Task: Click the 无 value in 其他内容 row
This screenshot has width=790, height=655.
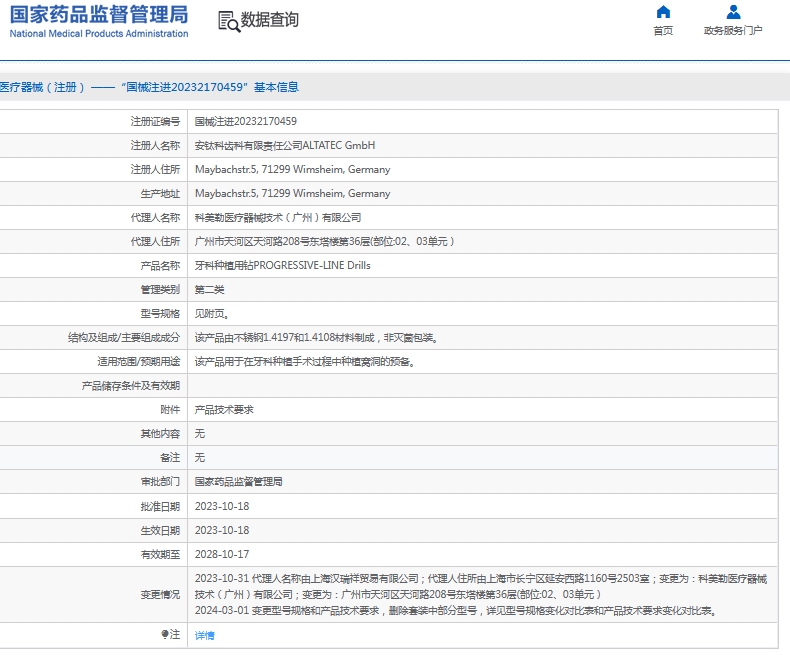Action: (x=200, y=434)
